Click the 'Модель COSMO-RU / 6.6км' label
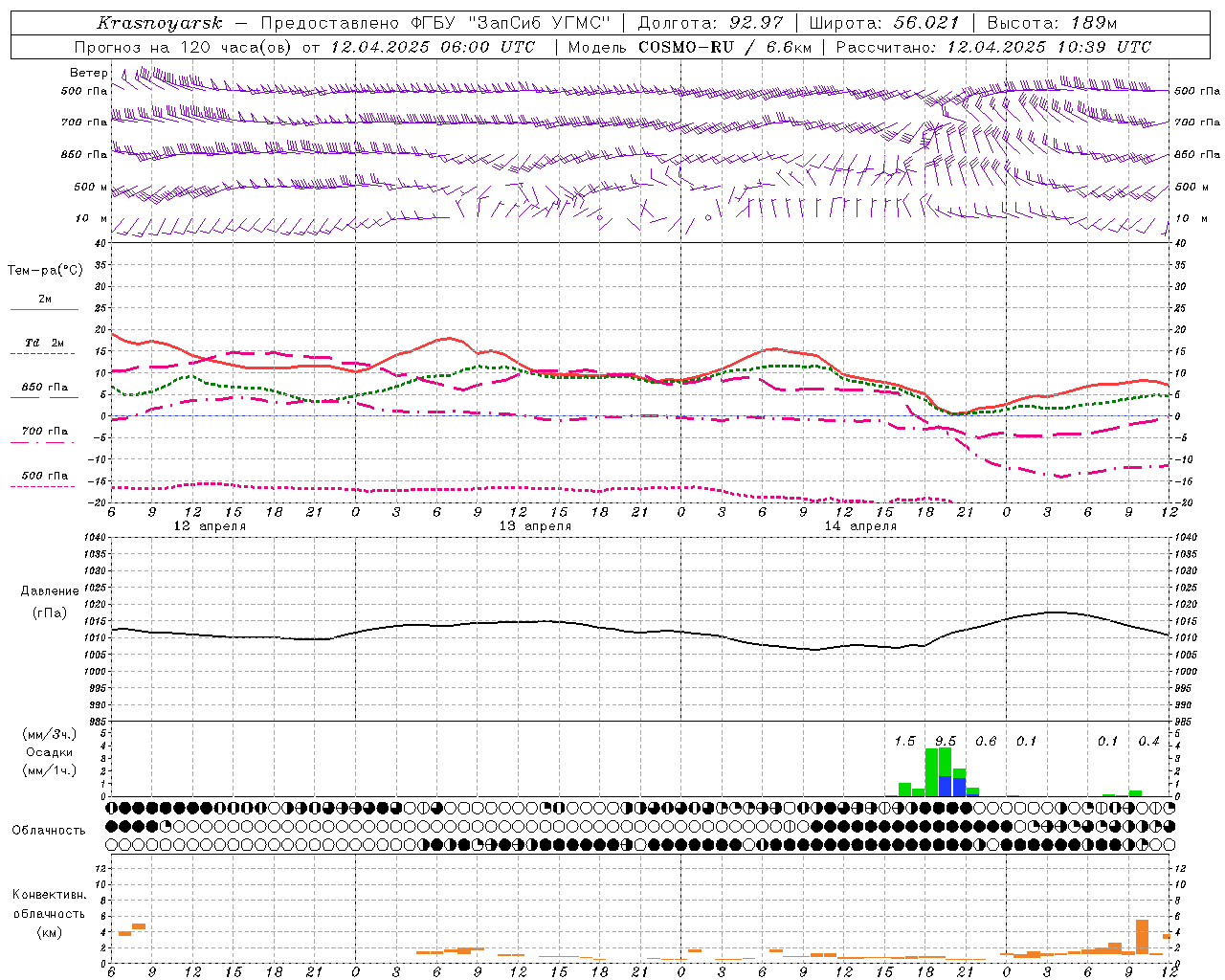The height and width of the screenshot is (980, 1225). point(689,47)
